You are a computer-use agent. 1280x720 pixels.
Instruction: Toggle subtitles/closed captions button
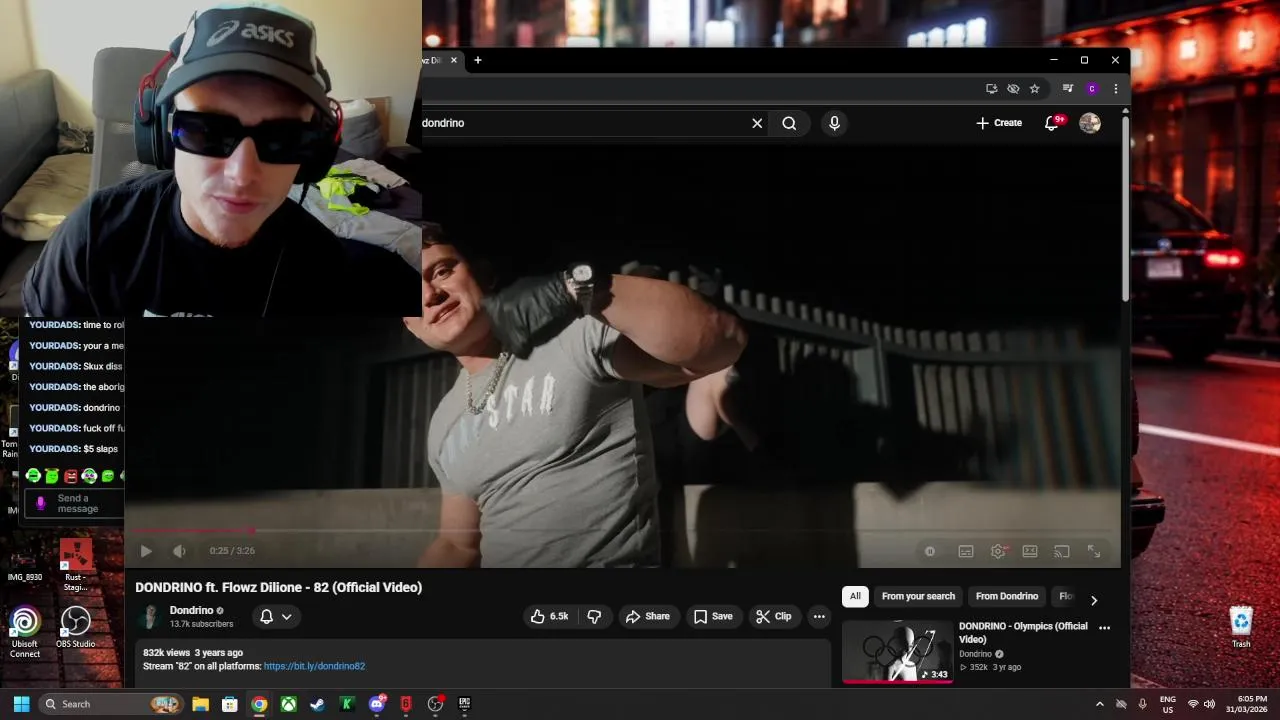pos(966,551)
